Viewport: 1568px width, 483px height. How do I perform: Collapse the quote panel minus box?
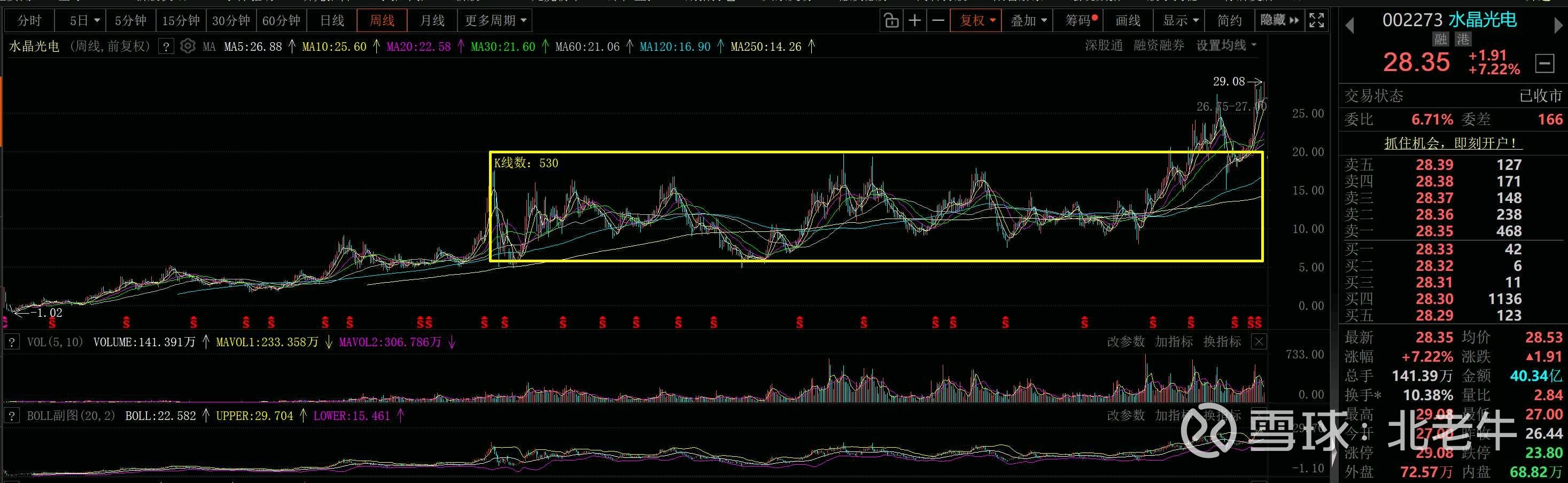1544,63
